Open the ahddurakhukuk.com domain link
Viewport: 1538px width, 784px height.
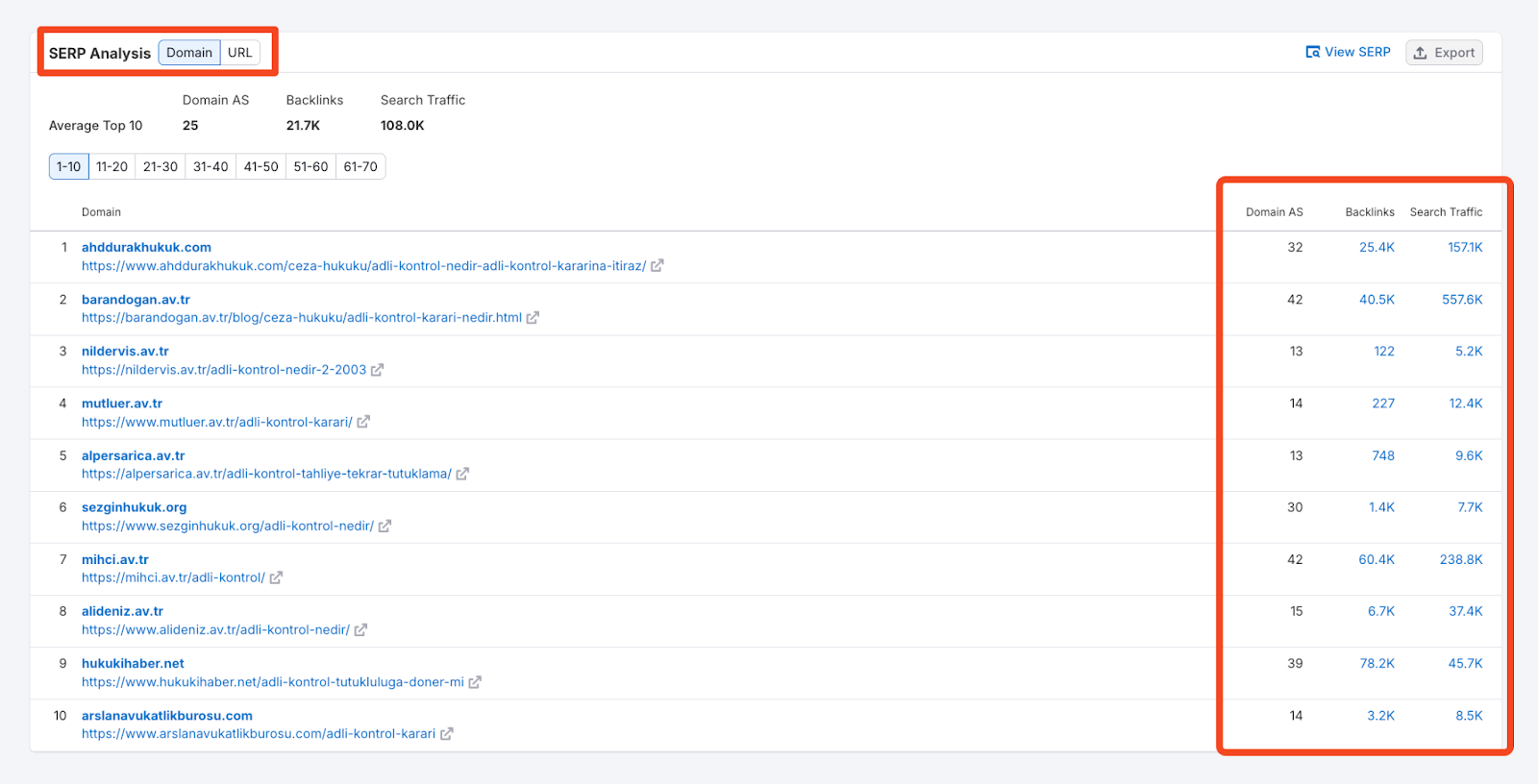point(146,247)
